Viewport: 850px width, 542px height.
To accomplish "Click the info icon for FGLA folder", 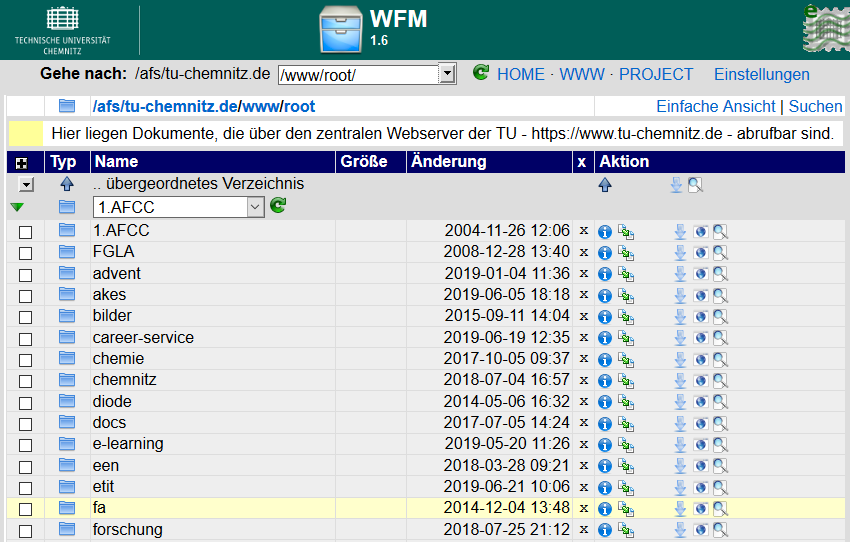I will 604,253.
